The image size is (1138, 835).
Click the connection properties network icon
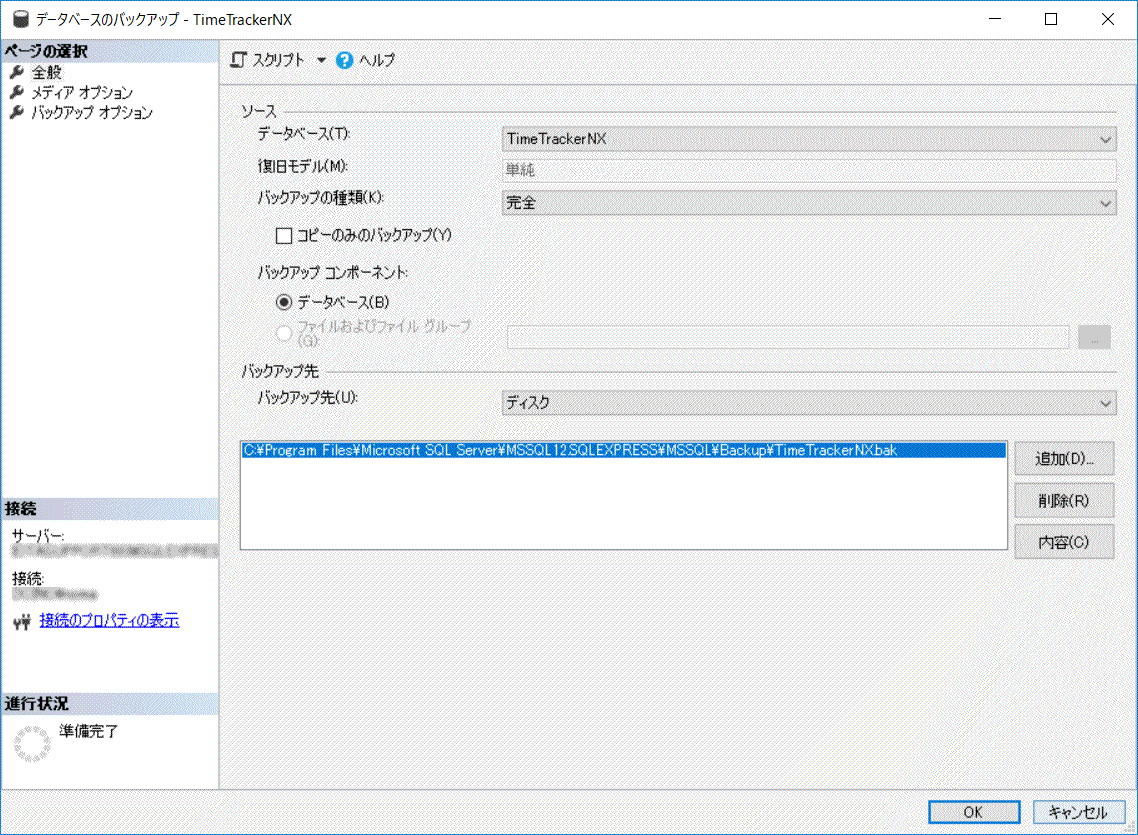coord(22,622)
